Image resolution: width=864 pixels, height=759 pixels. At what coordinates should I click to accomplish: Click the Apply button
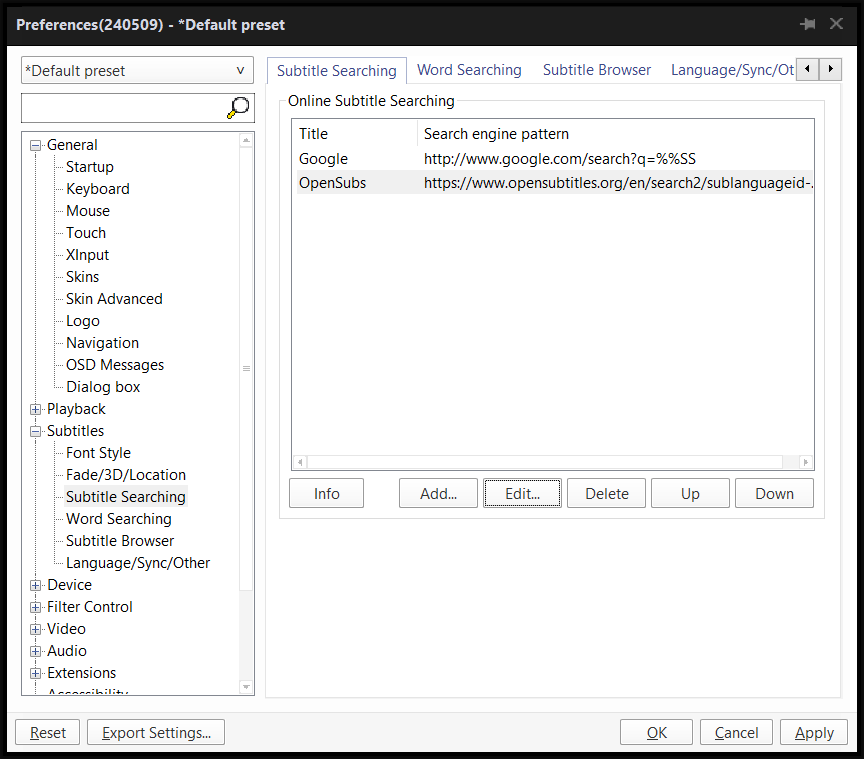tap(814, 733)
